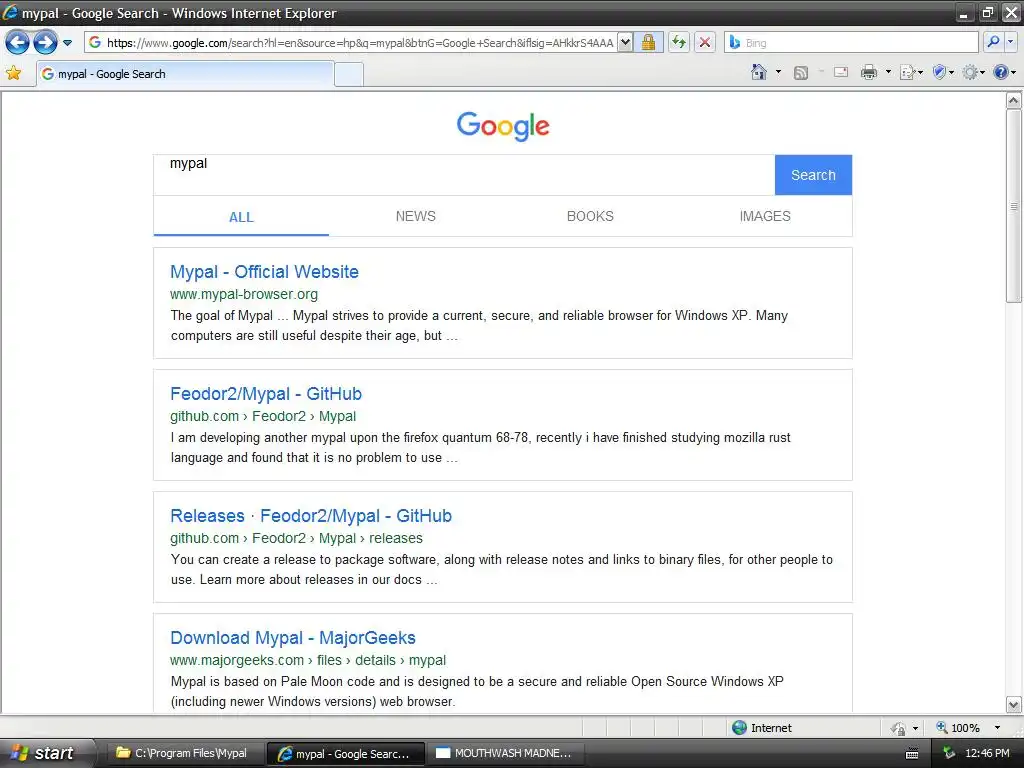Viewport: 1024px width, 768px height.
Task: Click 'github.com › Feodor2 › Mypal' breadcrumb
Action: click(263, 416)
